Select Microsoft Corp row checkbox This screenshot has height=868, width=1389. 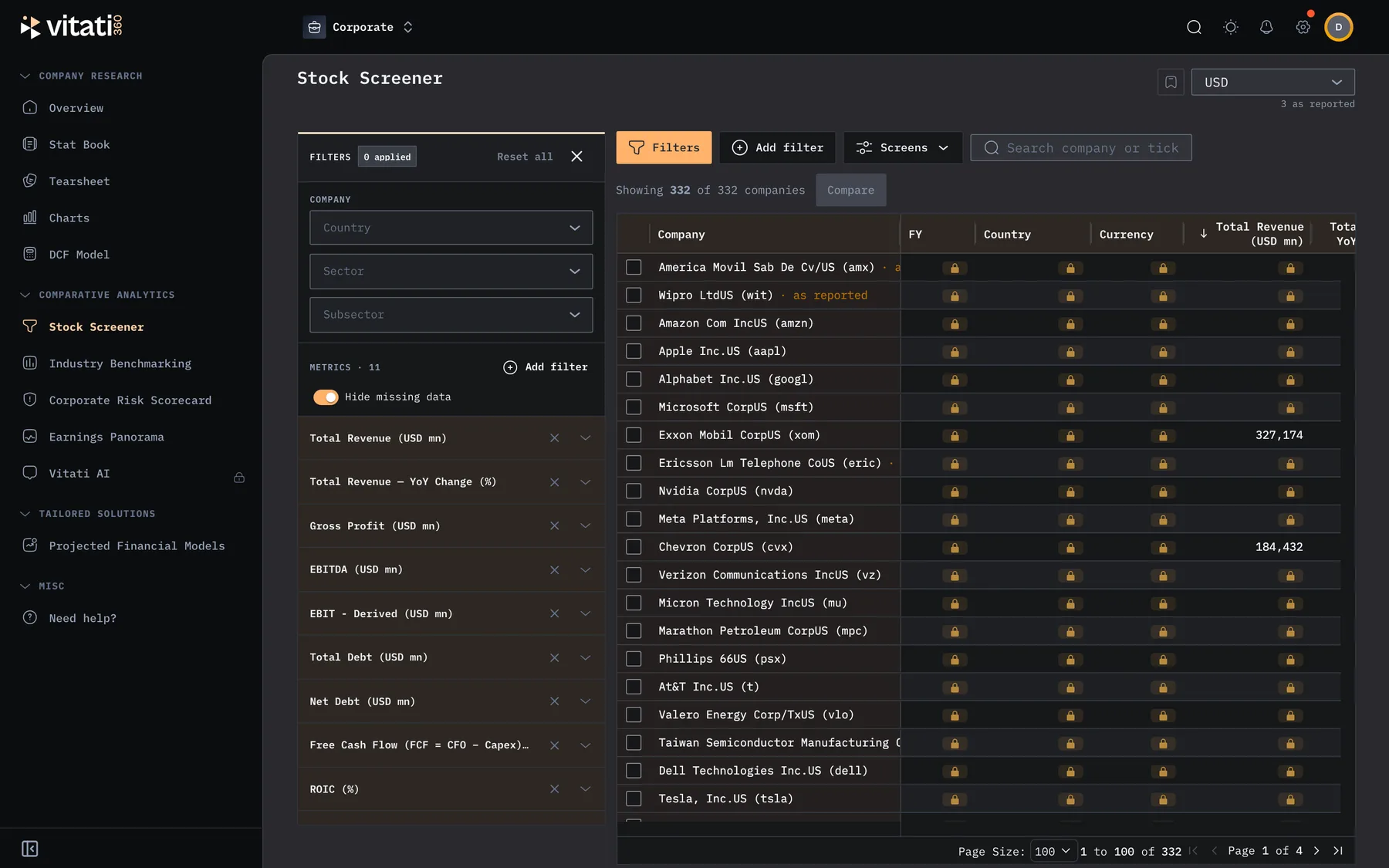[634, 407]
